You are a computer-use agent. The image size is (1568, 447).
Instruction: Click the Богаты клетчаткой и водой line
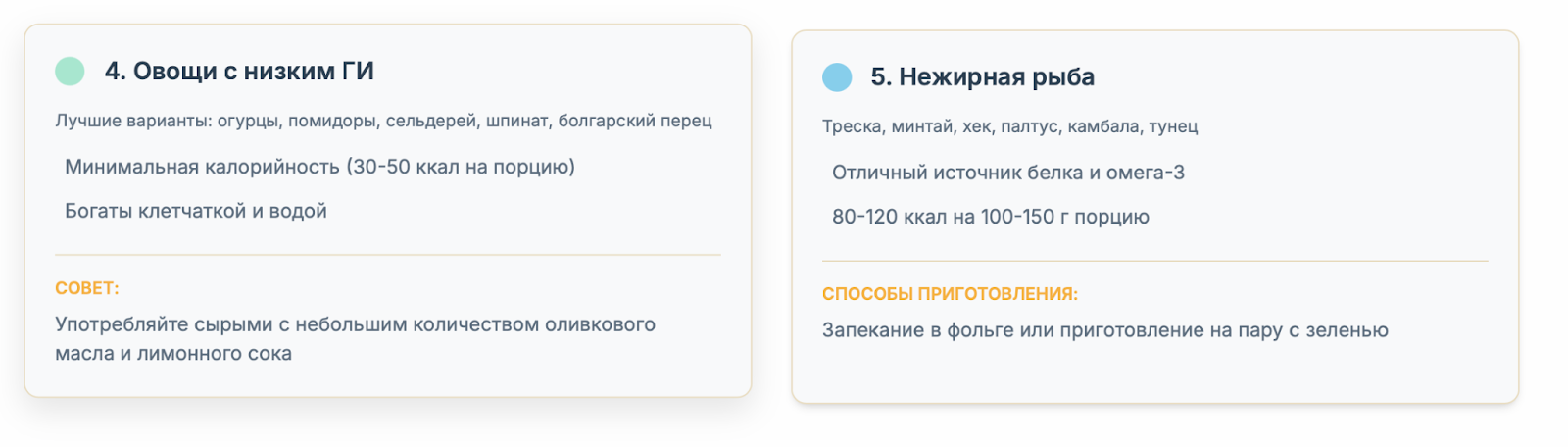(x=196, y=211)
